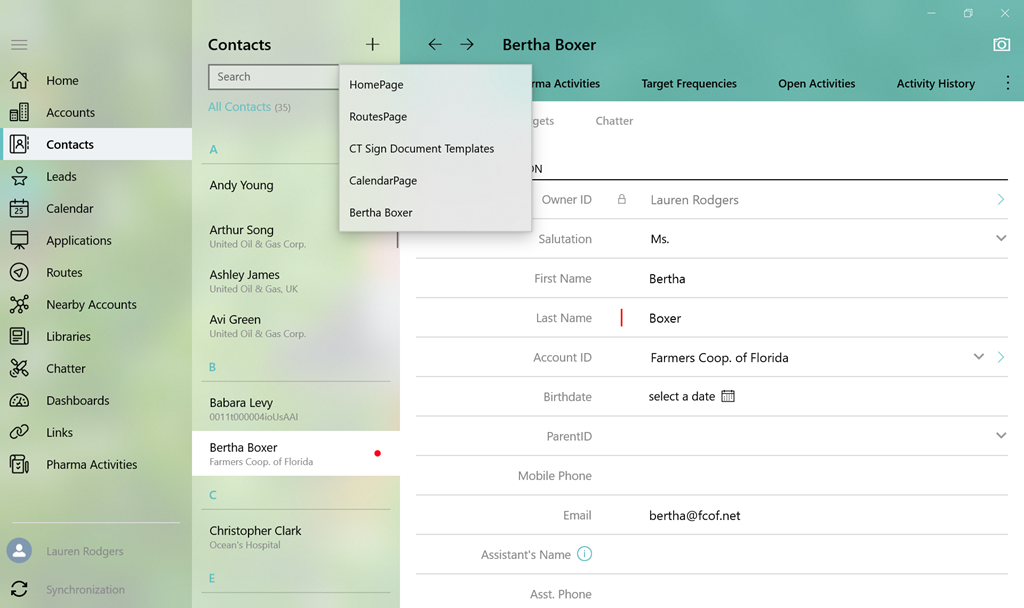
Task: Expand the Salutation dropdown
Action: [1000, 239]
